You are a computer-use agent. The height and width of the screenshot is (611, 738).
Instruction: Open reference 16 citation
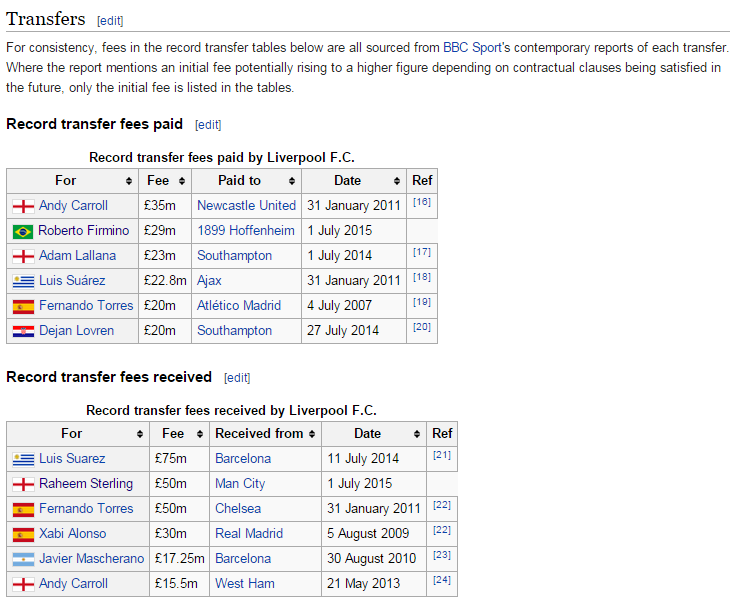(422, 202)
